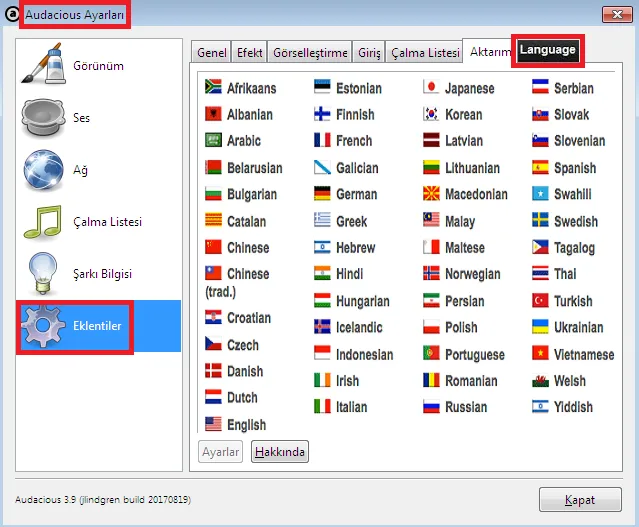Click the Arabic flag icon
This screenshot has height=527, width=639.
pos(213,140)
